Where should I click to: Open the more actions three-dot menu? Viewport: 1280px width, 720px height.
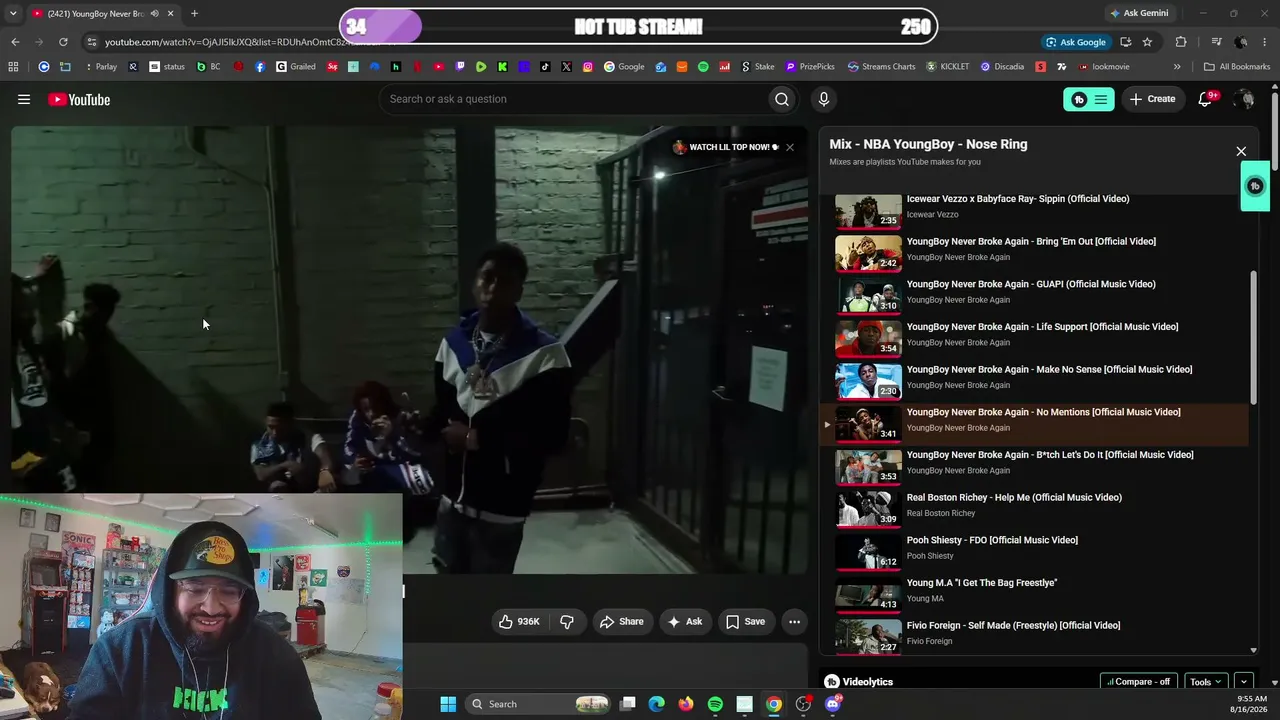tap(794, 622)
